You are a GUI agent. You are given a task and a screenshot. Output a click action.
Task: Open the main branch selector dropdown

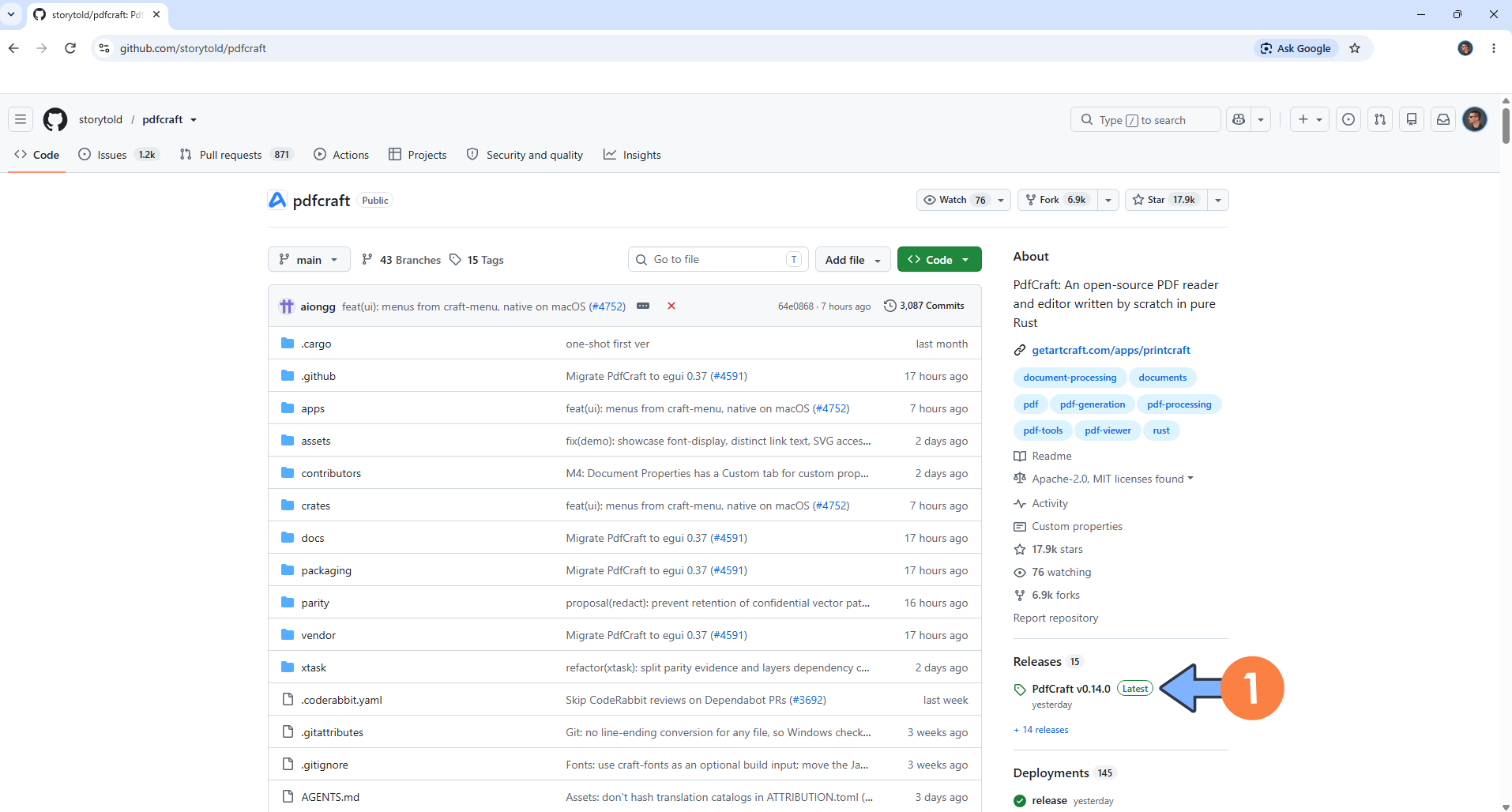[x=309, y=259]
